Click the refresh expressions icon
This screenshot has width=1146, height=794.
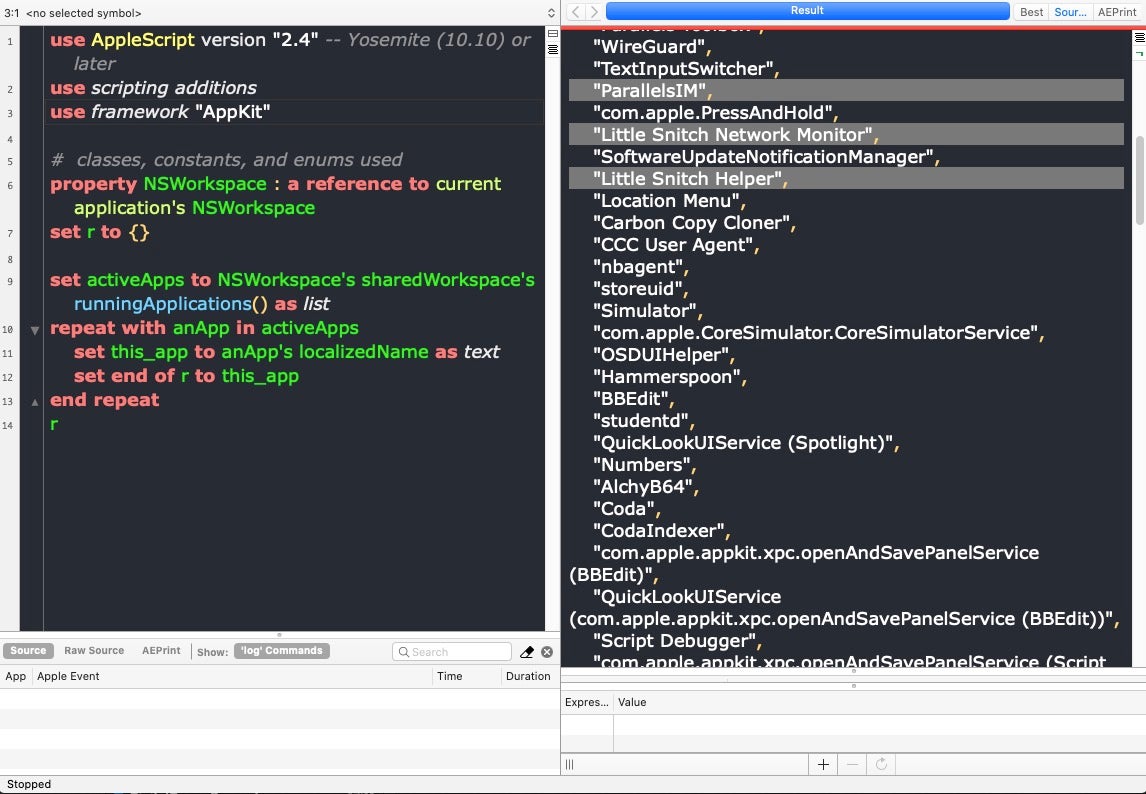(881, 764)
